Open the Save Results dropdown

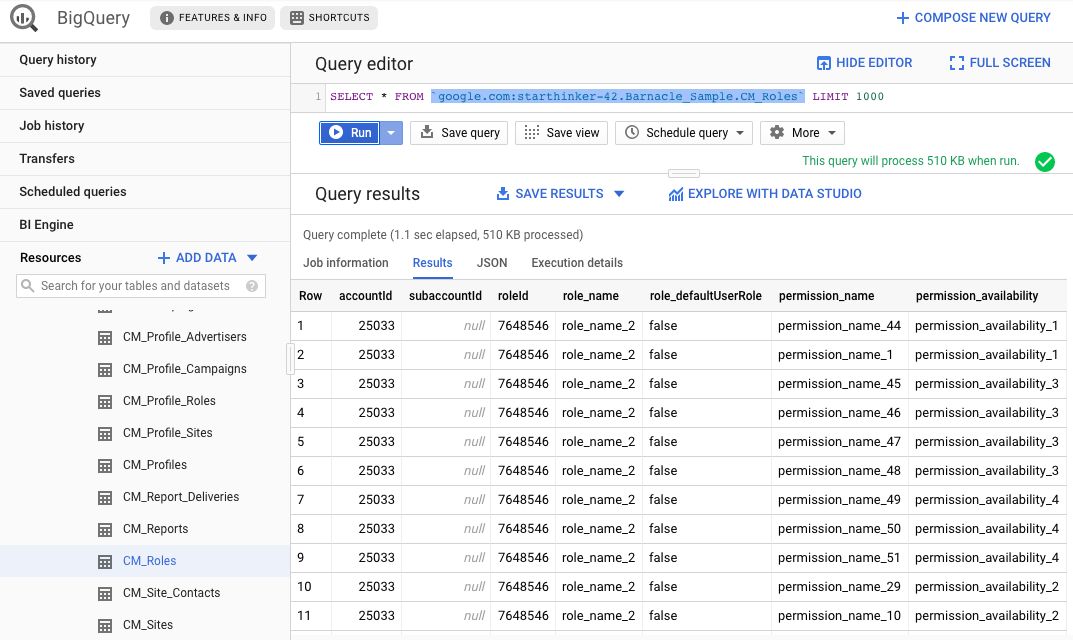tap(560, 194)
